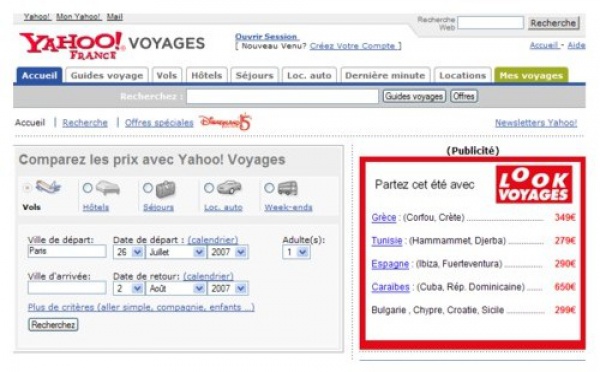Click the Accueil link beside Aide

click(x=544, y=45)
